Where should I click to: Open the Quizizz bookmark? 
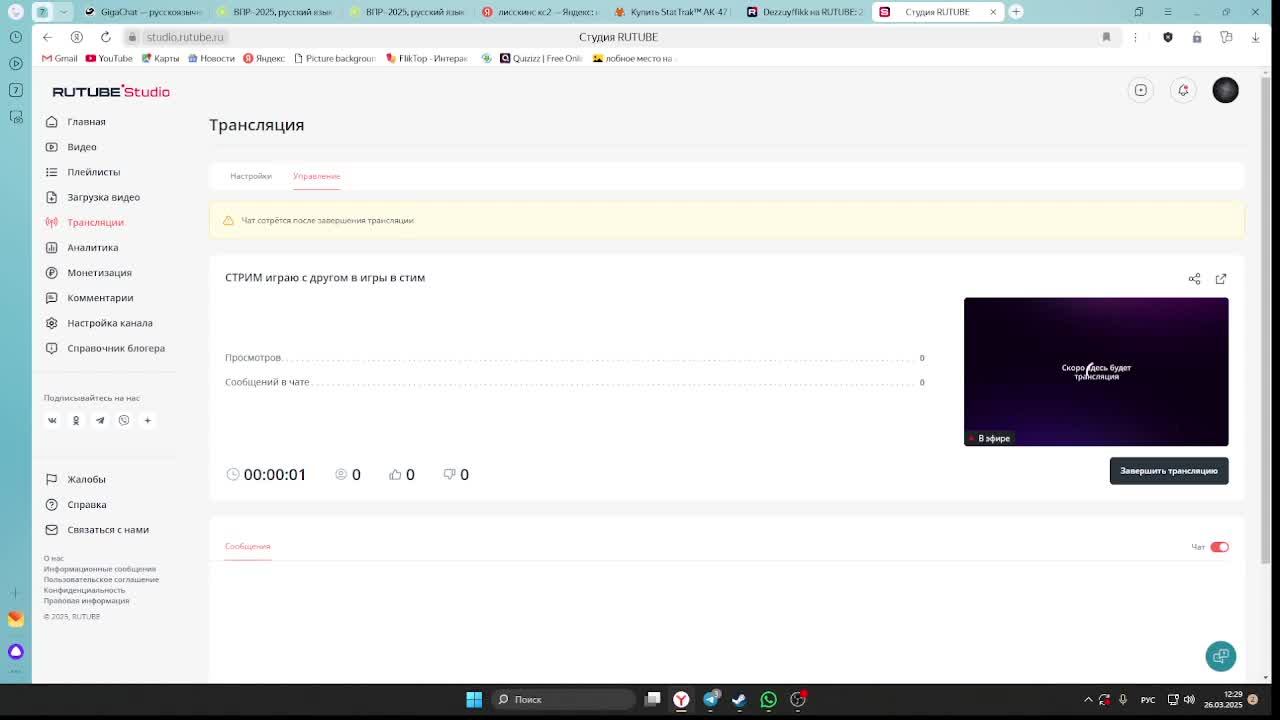pos(541,58)
